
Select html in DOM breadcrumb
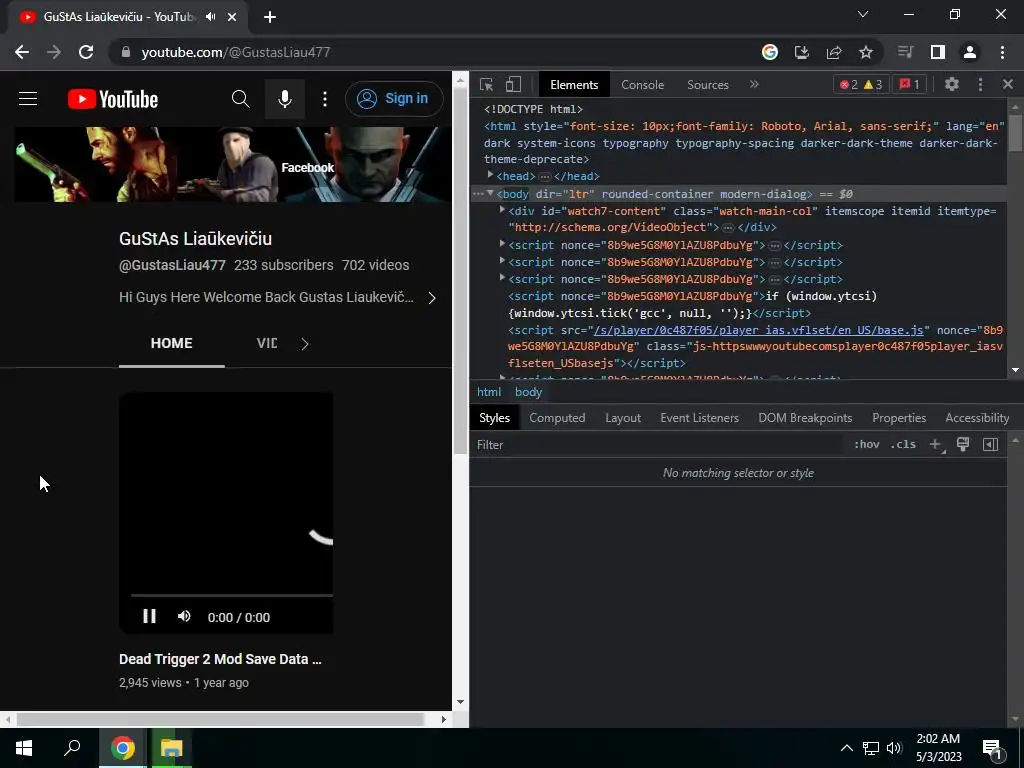488,392
